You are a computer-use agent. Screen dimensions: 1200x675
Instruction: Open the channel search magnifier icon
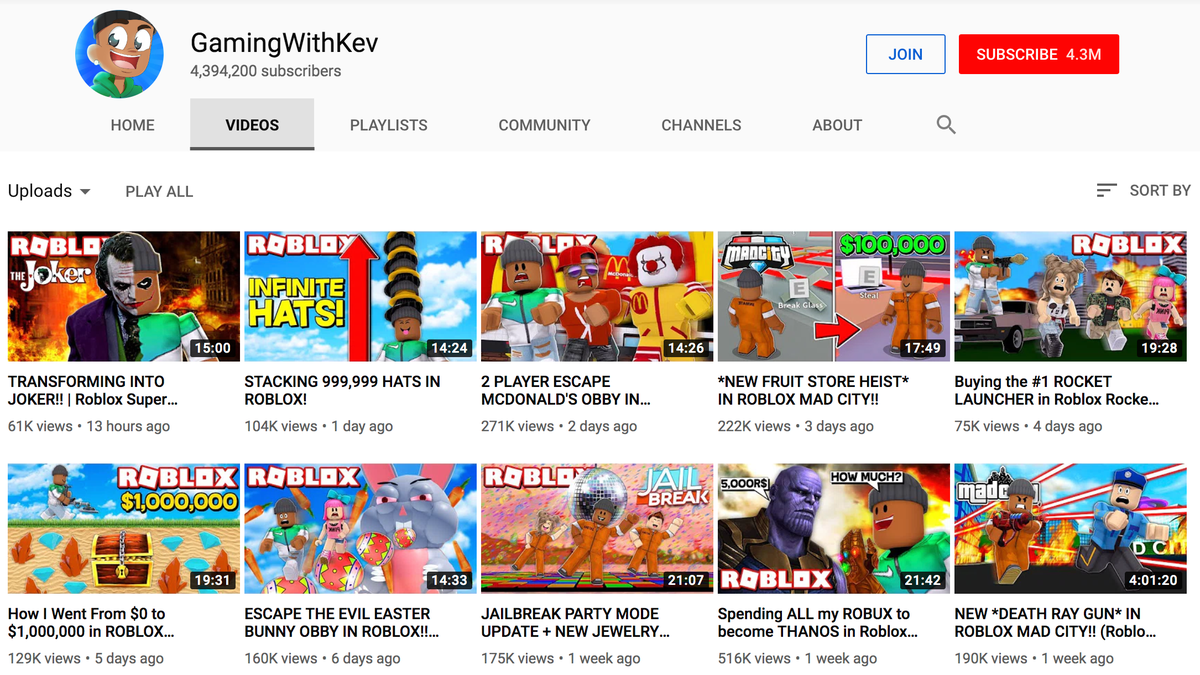pyautogui.click(x=946, y=125)
